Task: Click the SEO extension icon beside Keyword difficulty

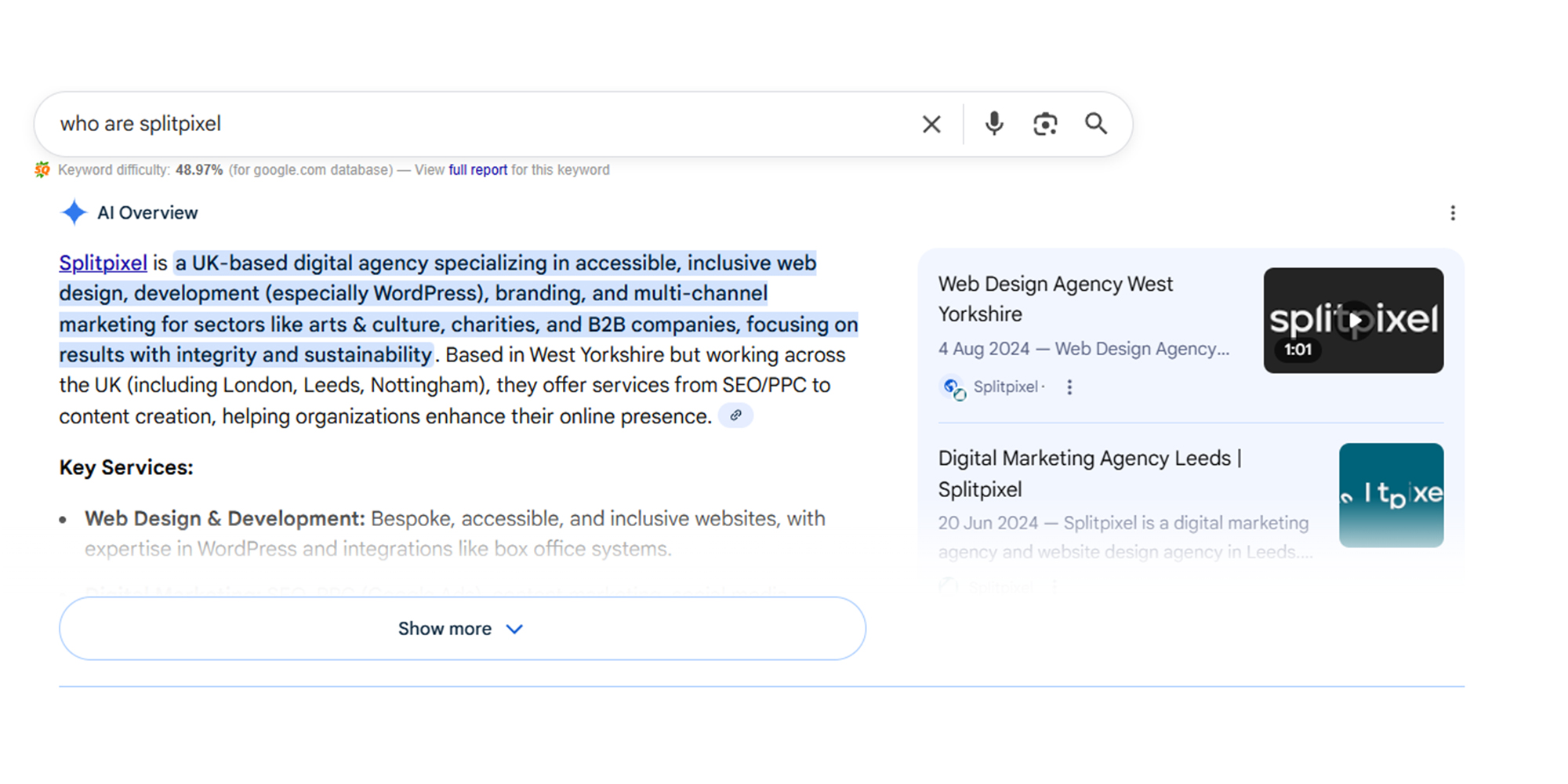Action: (x=42, y=169)
